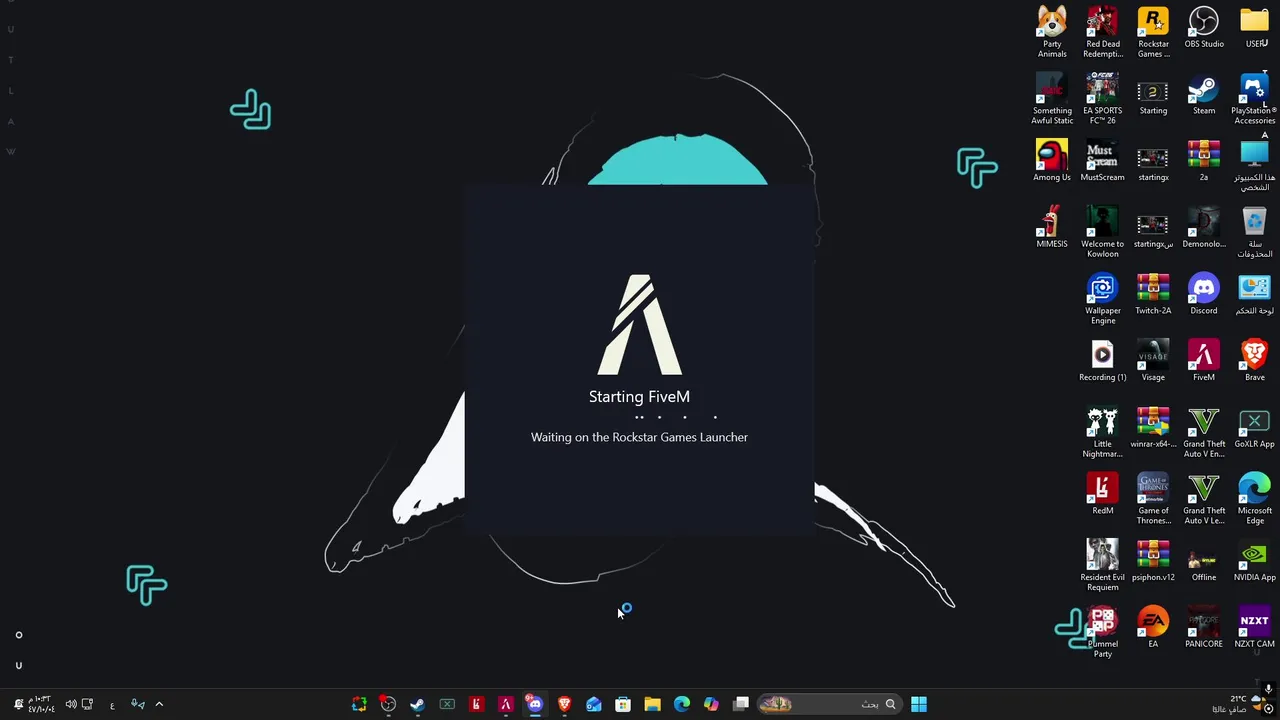Select the 2a WinRAR archive icon
Image resolution: width=1280 pixels, height=720 pixels.
pos(1204,161)
